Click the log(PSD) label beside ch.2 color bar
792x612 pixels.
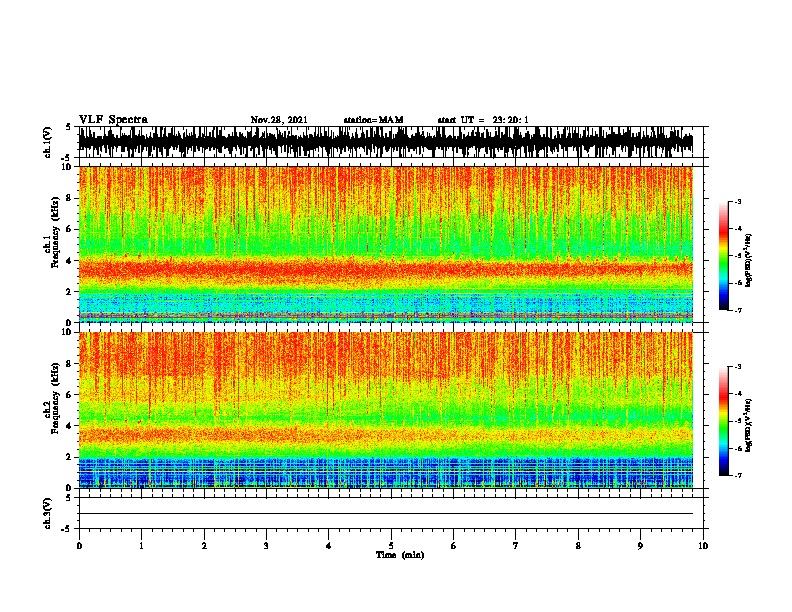pos(748,425)
